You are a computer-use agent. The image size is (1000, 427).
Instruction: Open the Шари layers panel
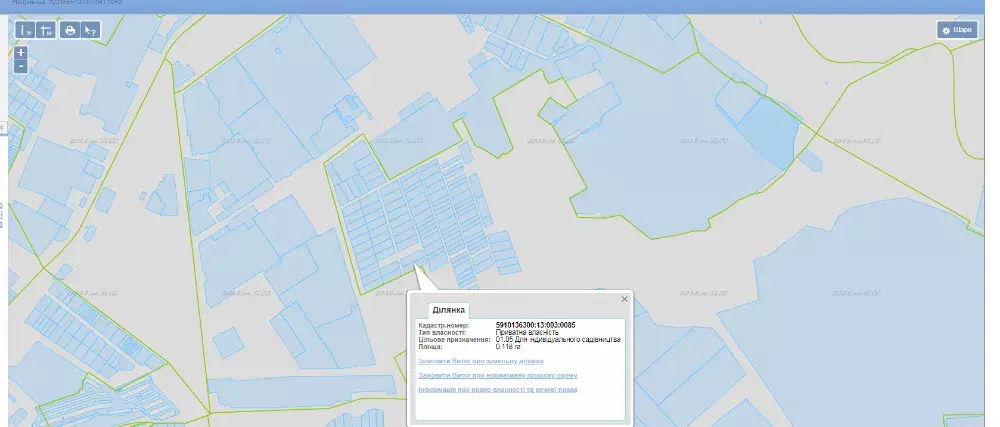pyautogui.click(x=956, y=30)
